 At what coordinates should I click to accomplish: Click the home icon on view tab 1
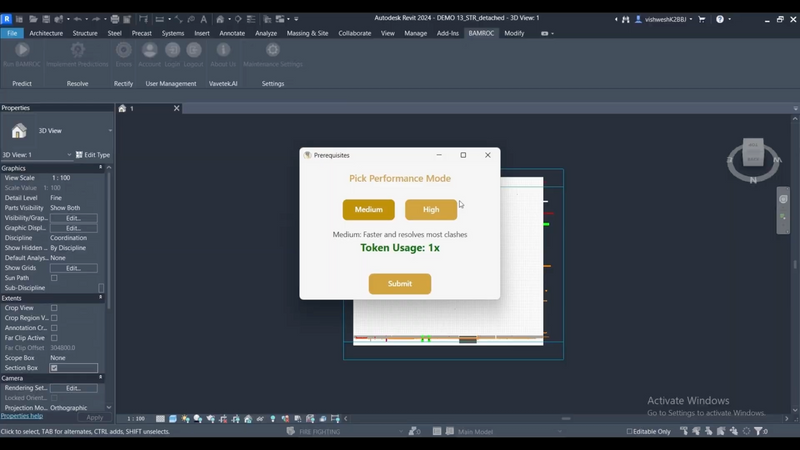pos(122,108)
